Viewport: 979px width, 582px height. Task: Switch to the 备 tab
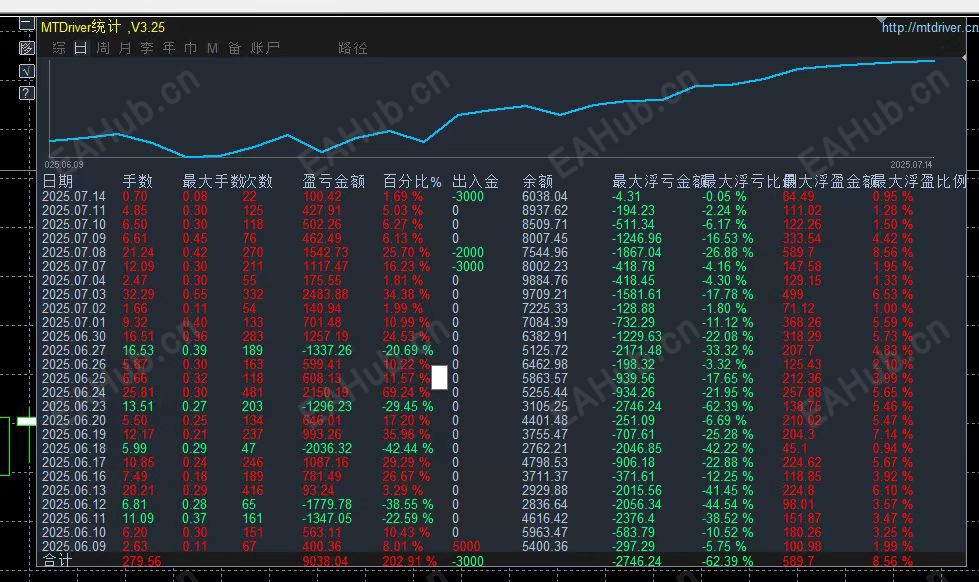pos(234,48)
